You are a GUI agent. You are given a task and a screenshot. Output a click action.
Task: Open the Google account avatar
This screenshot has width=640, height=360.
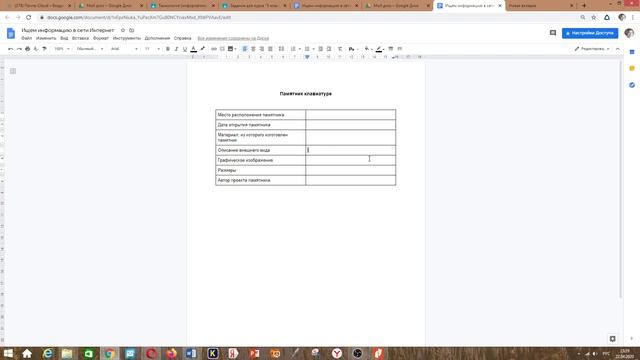click(629, 33)
